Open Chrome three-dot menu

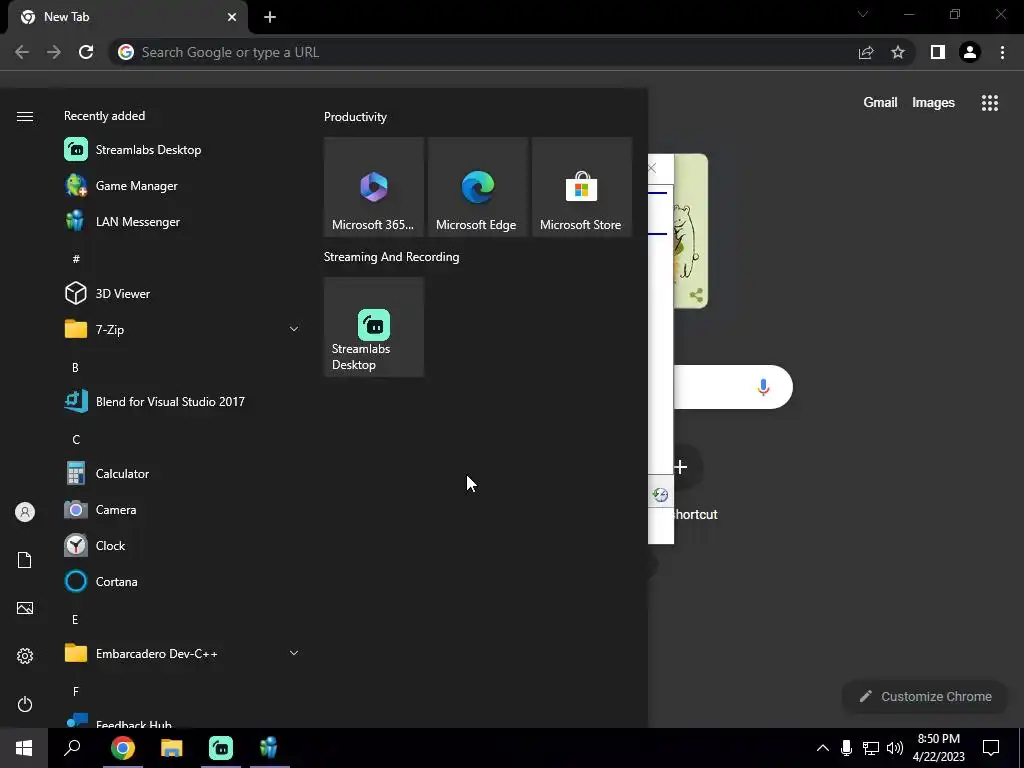(x=1002, y=52)
